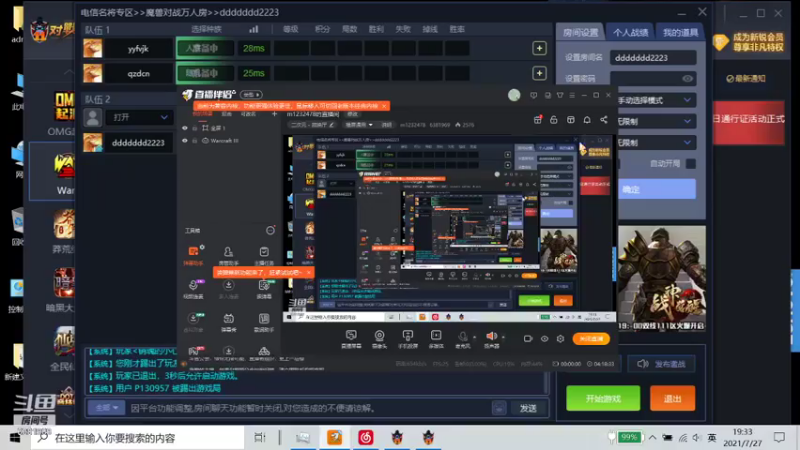800x450 pixels.
Task: Add the 桌面屏幕 capture source
Action: (351, 339)
